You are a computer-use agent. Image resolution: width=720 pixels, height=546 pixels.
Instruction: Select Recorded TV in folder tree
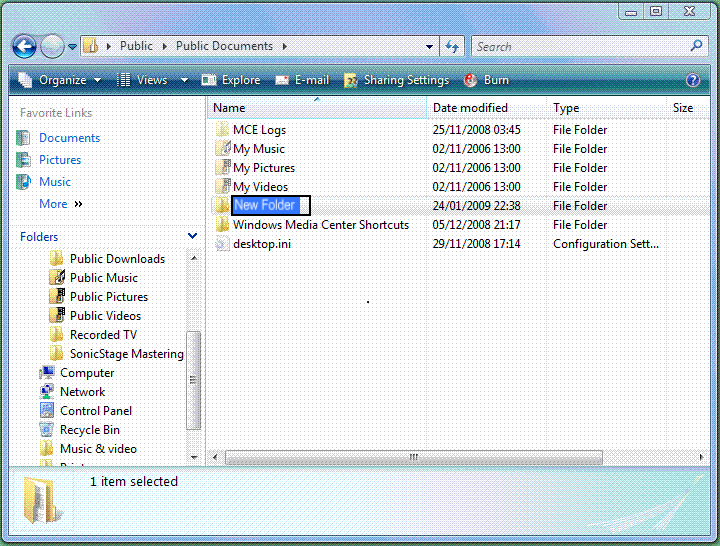(103, 335)
